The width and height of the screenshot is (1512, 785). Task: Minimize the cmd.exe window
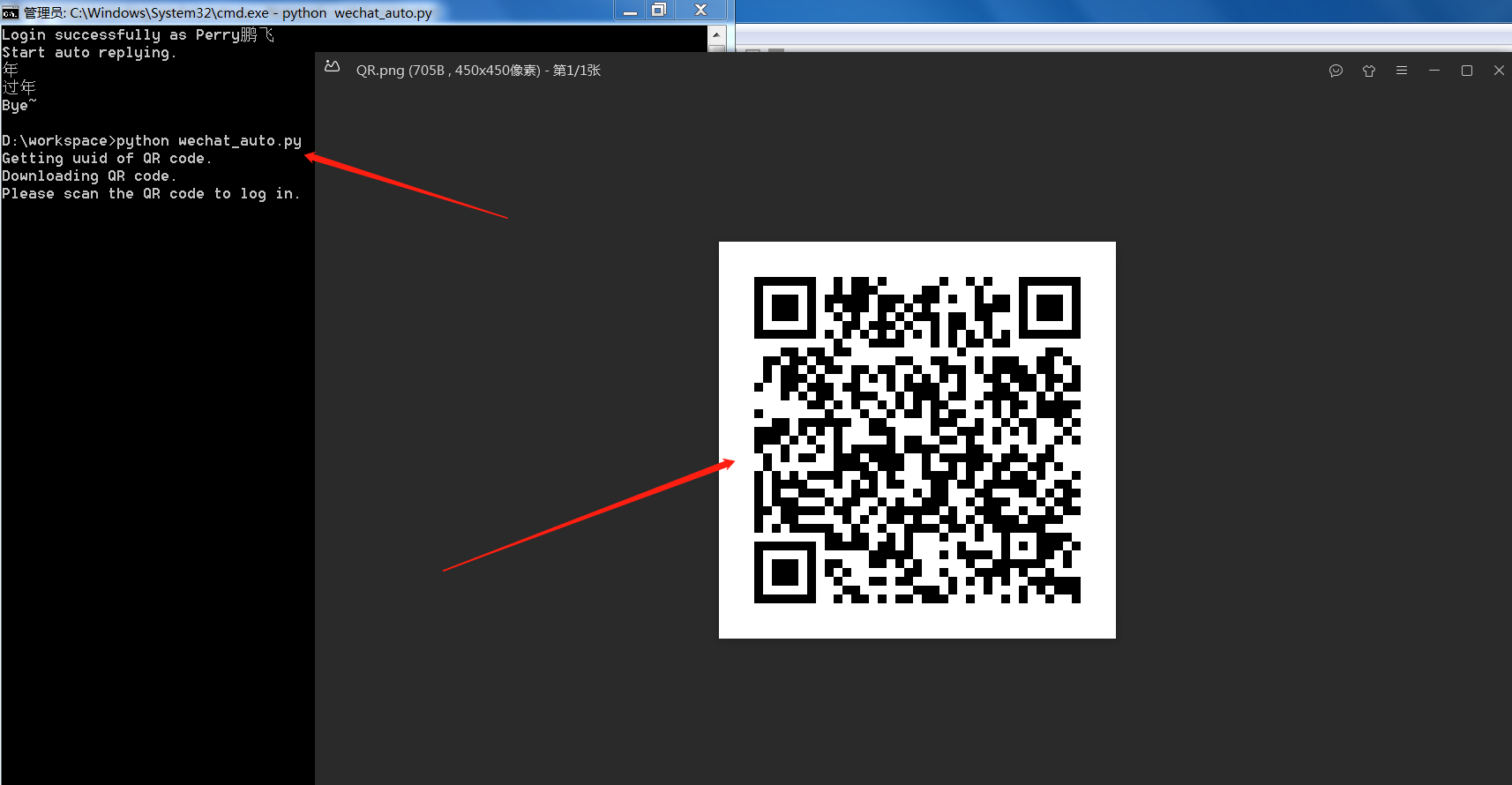(x=630, y=11)
